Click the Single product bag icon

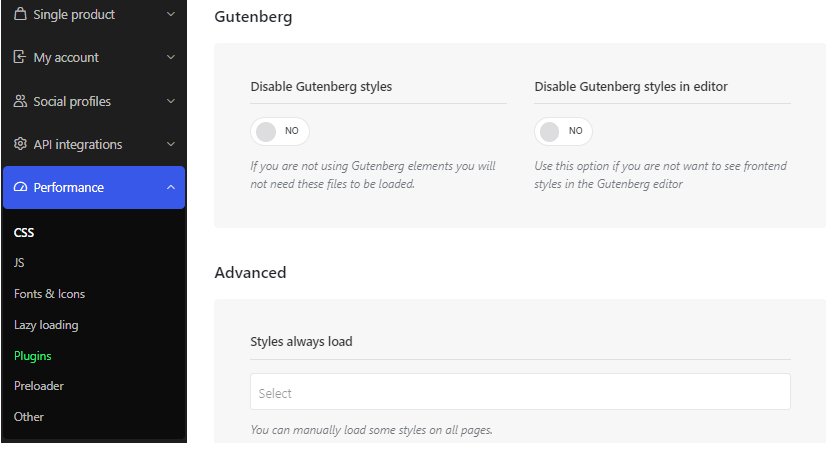(20, 14)
